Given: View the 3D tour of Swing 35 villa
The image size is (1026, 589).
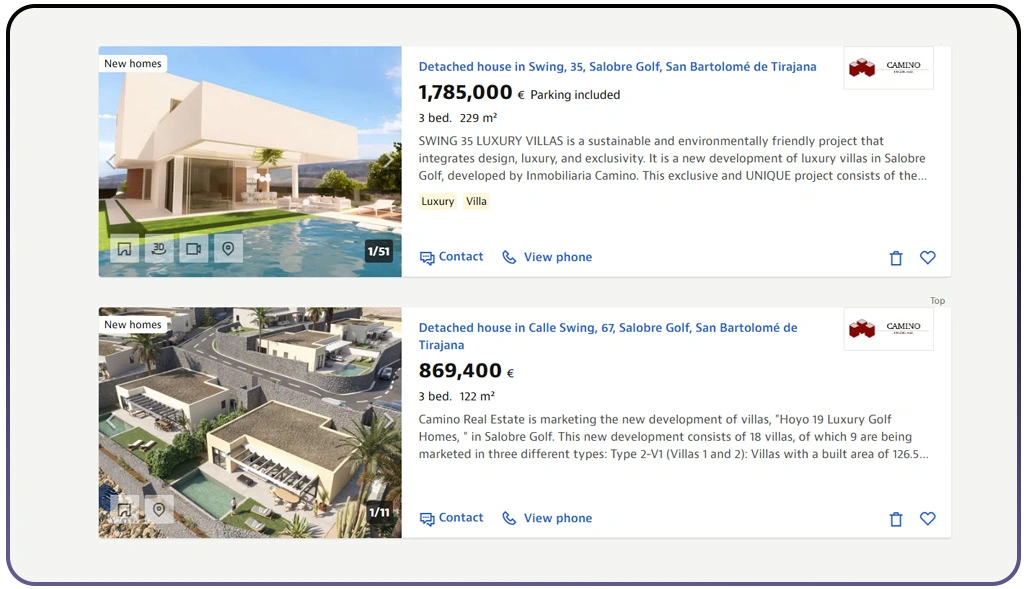Looking at the screenshot, I should [x=159, y=249].
